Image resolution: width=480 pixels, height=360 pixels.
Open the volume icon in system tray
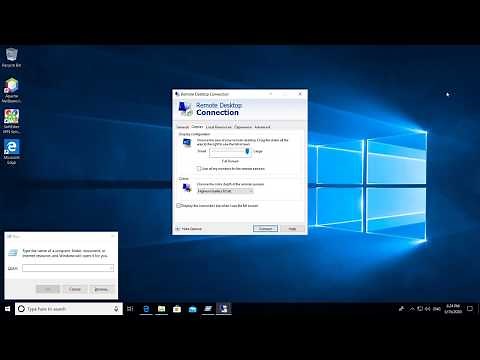(428, 309)
